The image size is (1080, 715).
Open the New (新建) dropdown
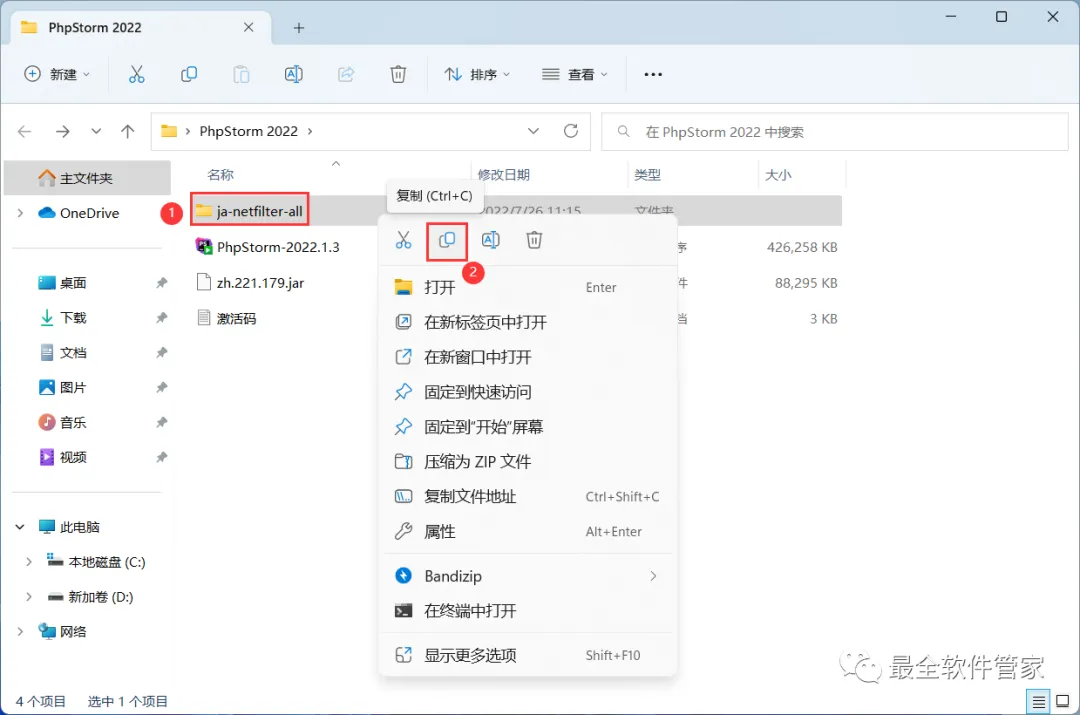click(x=56, y=74)
